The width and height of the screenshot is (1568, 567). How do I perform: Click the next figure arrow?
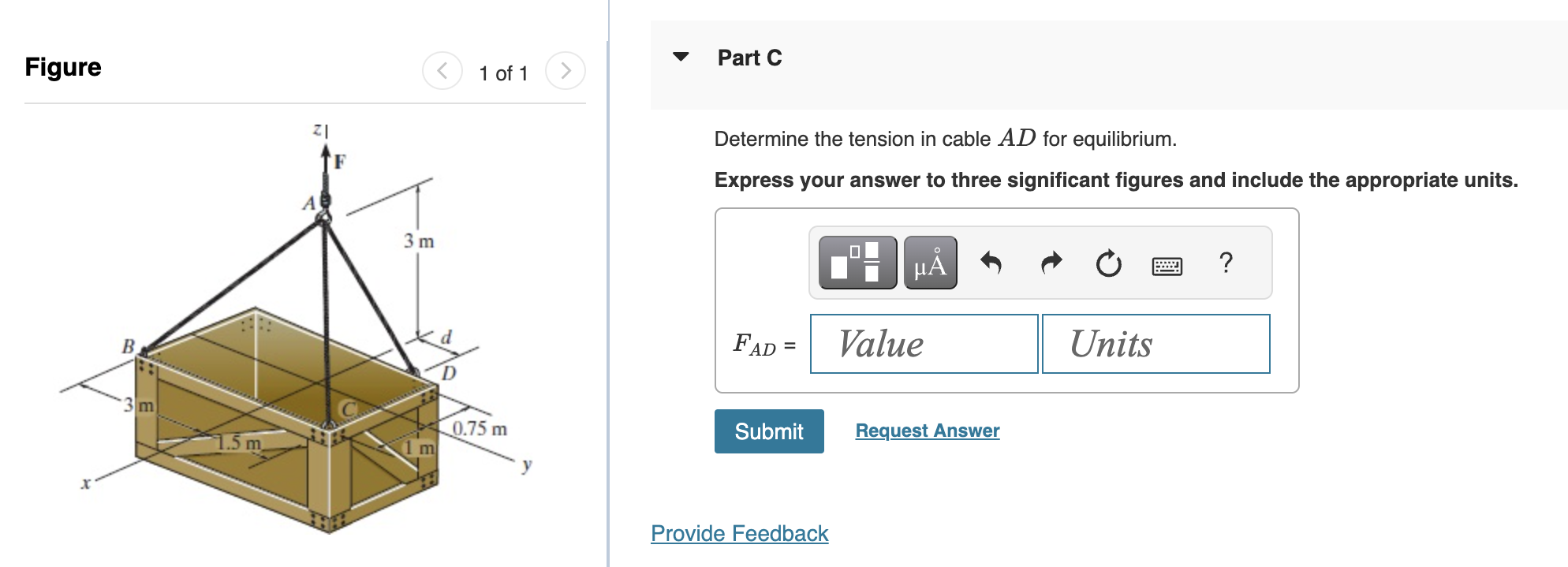click(x=566, y=71)
